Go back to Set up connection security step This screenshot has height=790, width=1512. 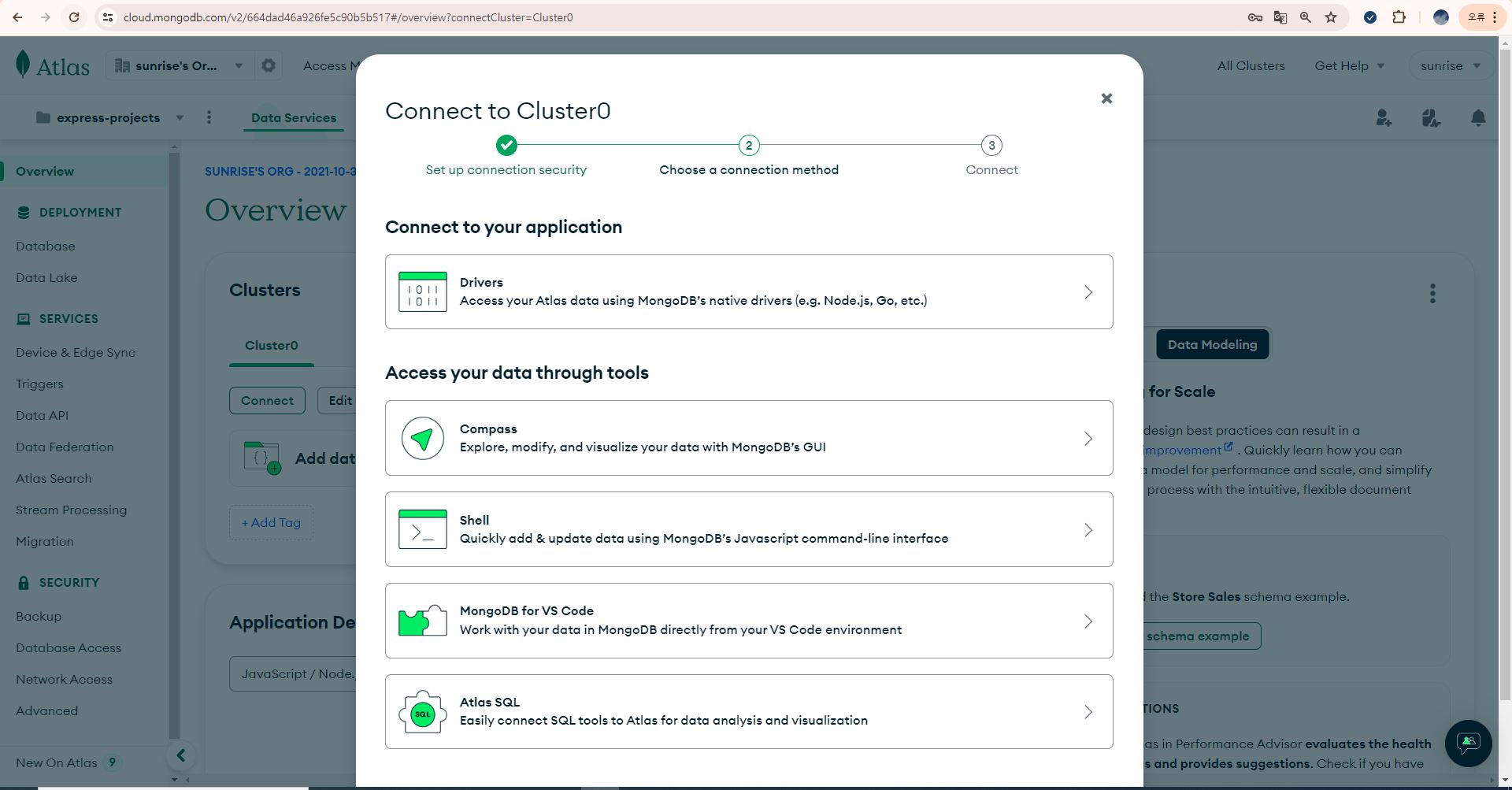coord(506,169)
